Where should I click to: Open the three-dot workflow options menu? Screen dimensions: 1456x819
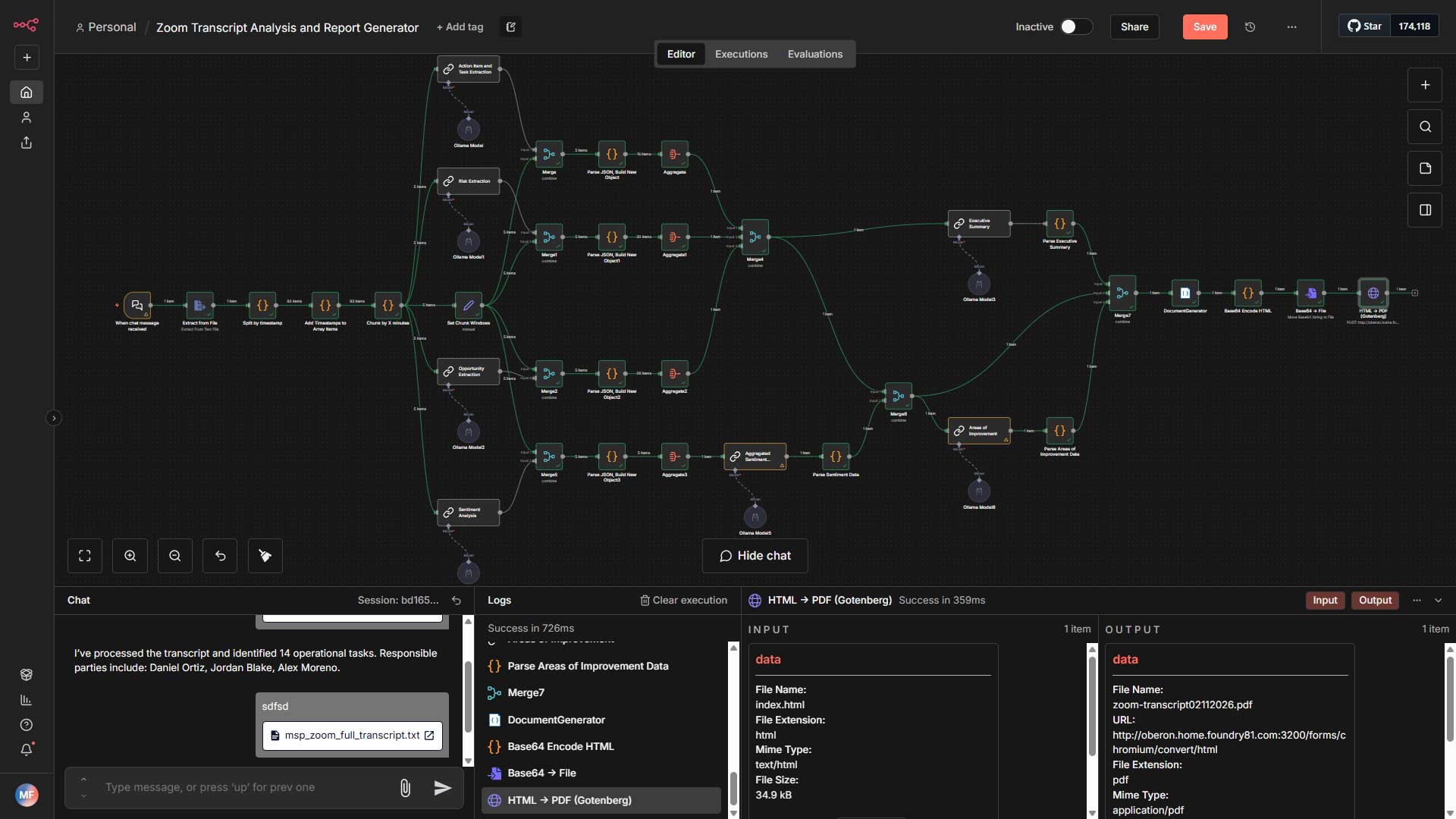pyautogui.click(x=1292, y=27)
